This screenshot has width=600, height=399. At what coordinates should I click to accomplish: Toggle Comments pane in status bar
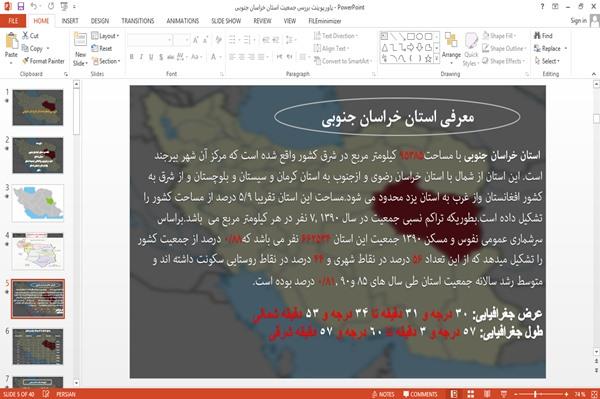(x=420, y=394)
